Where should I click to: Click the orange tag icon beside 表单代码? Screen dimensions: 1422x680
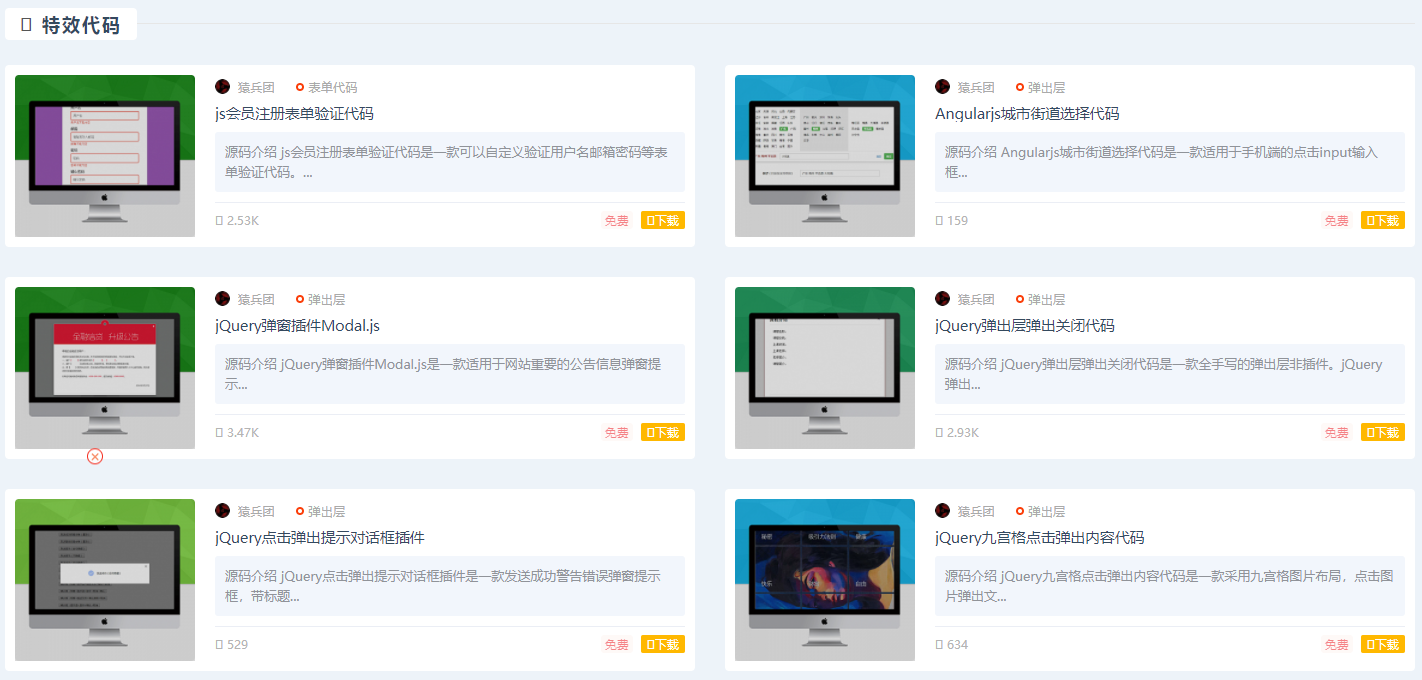300,87
